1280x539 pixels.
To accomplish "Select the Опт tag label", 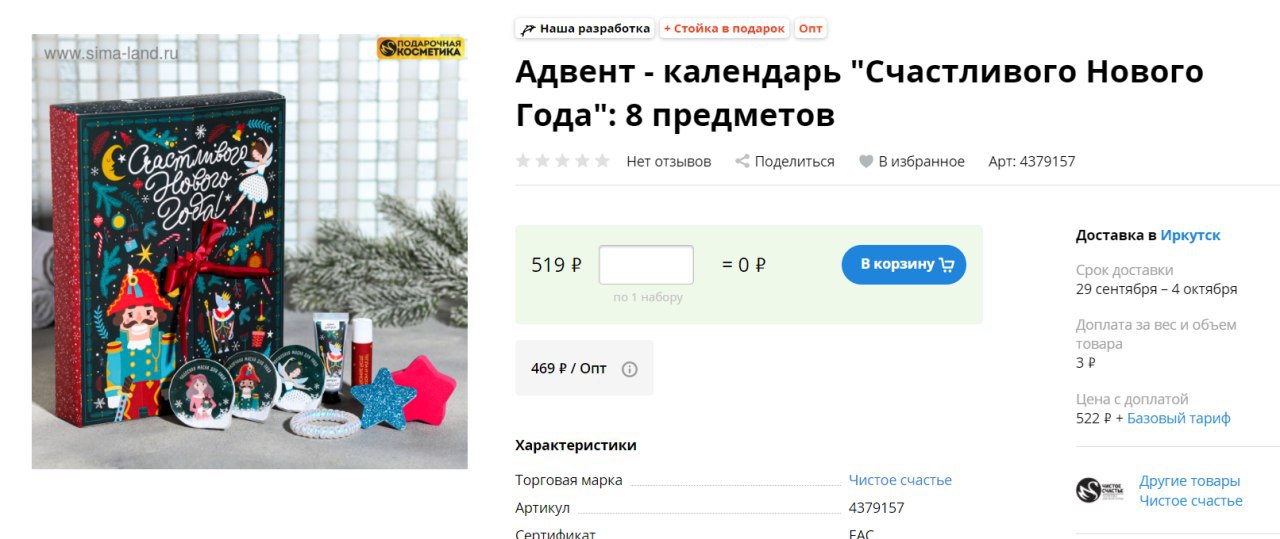I will coord(811,29).
